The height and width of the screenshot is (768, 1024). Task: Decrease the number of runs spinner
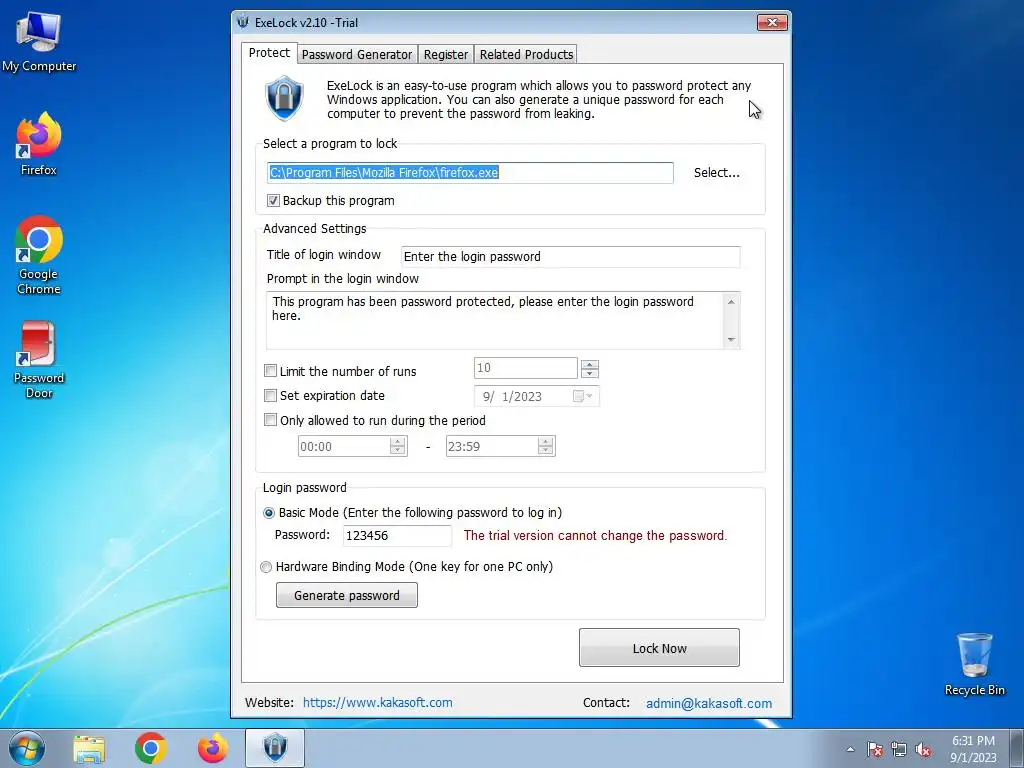[x=590, y=373]
